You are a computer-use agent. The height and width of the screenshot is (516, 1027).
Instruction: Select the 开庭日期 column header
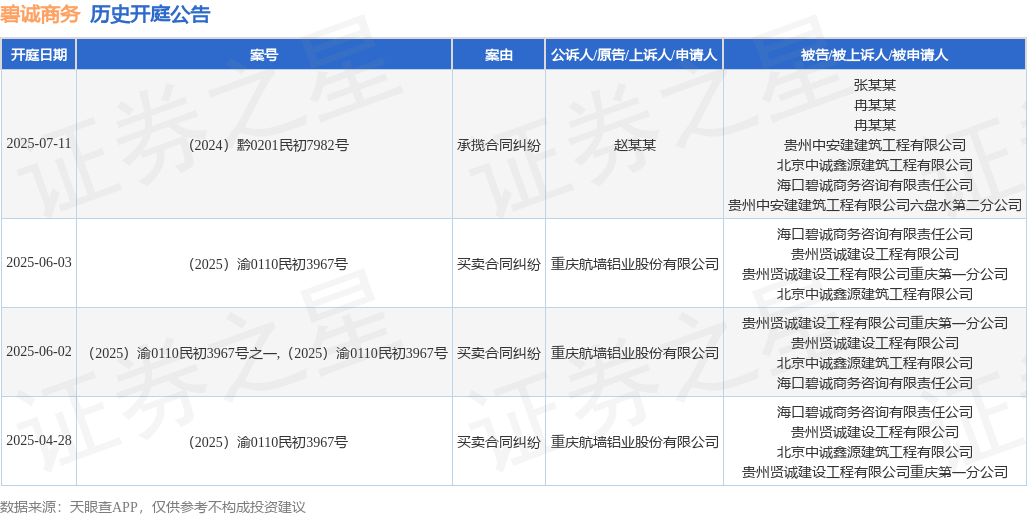pos(39,55)
